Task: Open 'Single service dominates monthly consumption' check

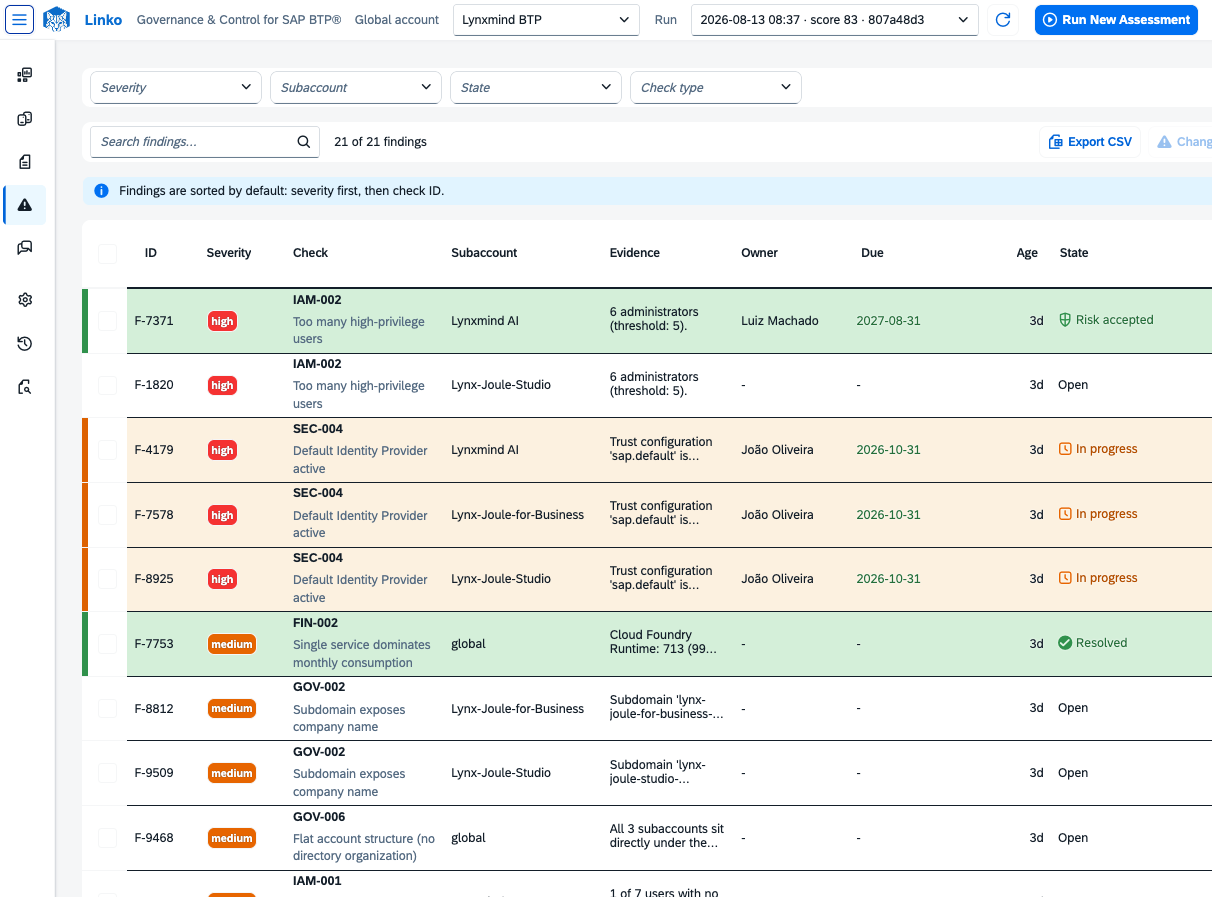Action: pyautogui.click(x=362, y=654)
